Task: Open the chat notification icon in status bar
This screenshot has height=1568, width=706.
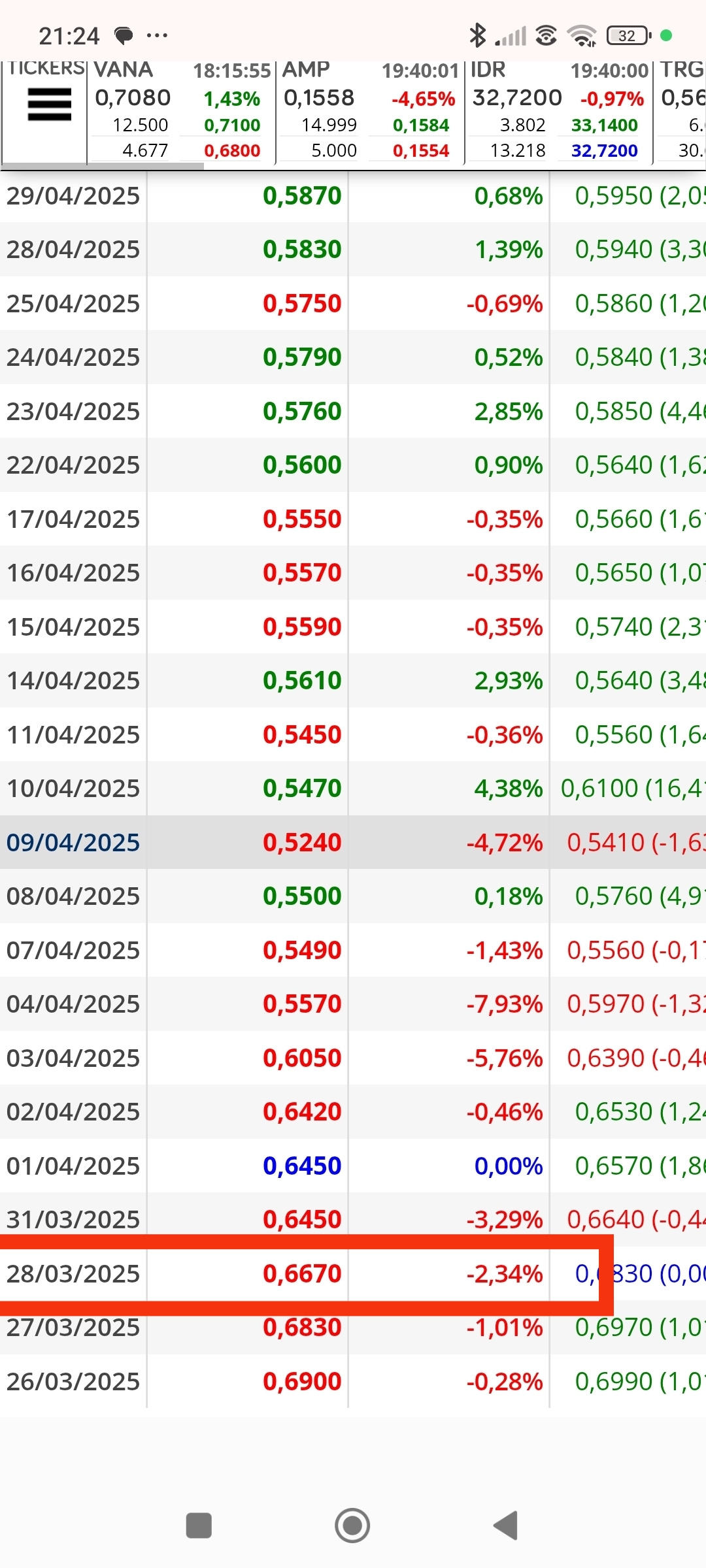Action: 124,35
